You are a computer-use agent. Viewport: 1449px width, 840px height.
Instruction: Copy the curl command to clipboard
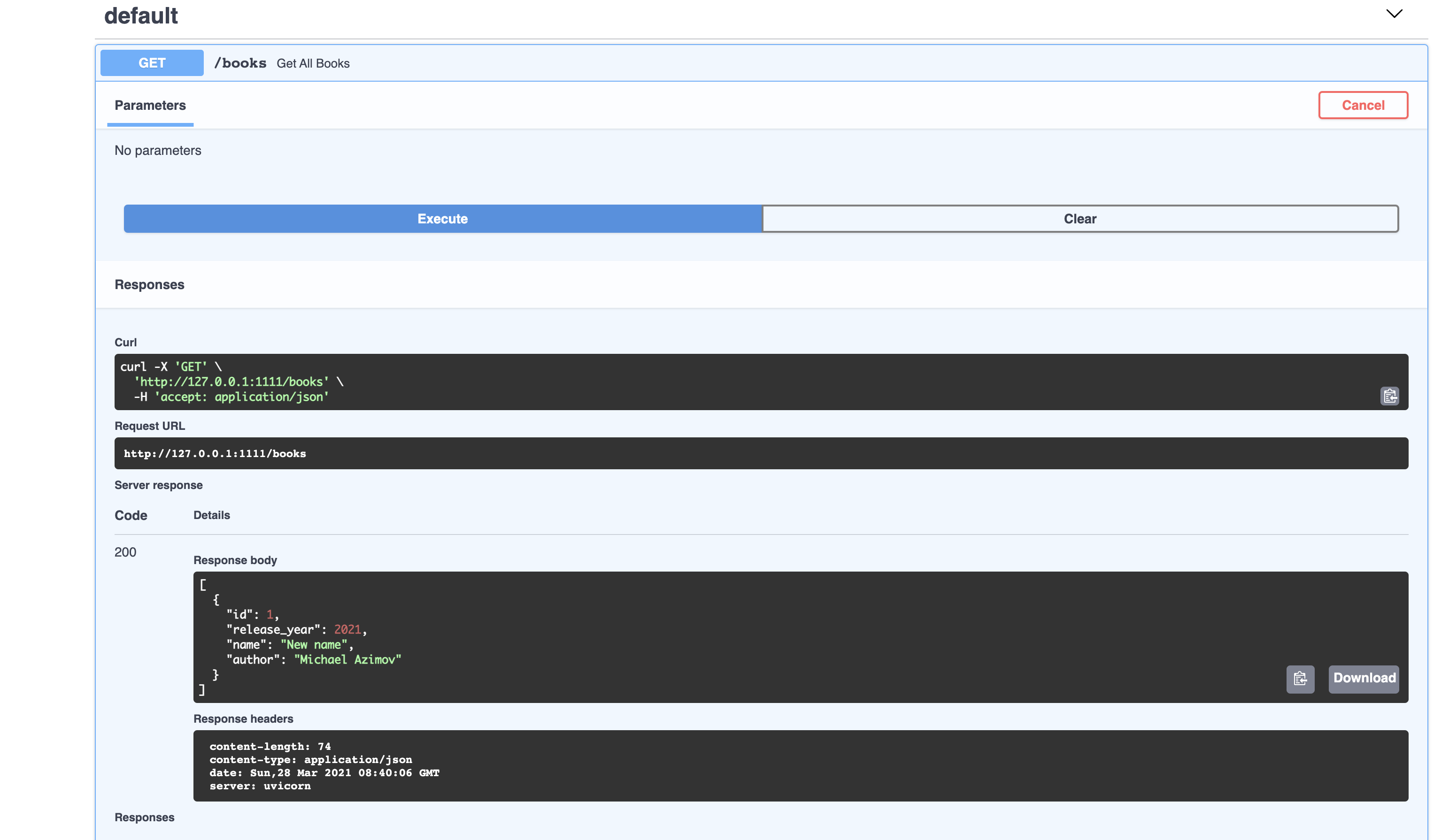point(1389,396)
